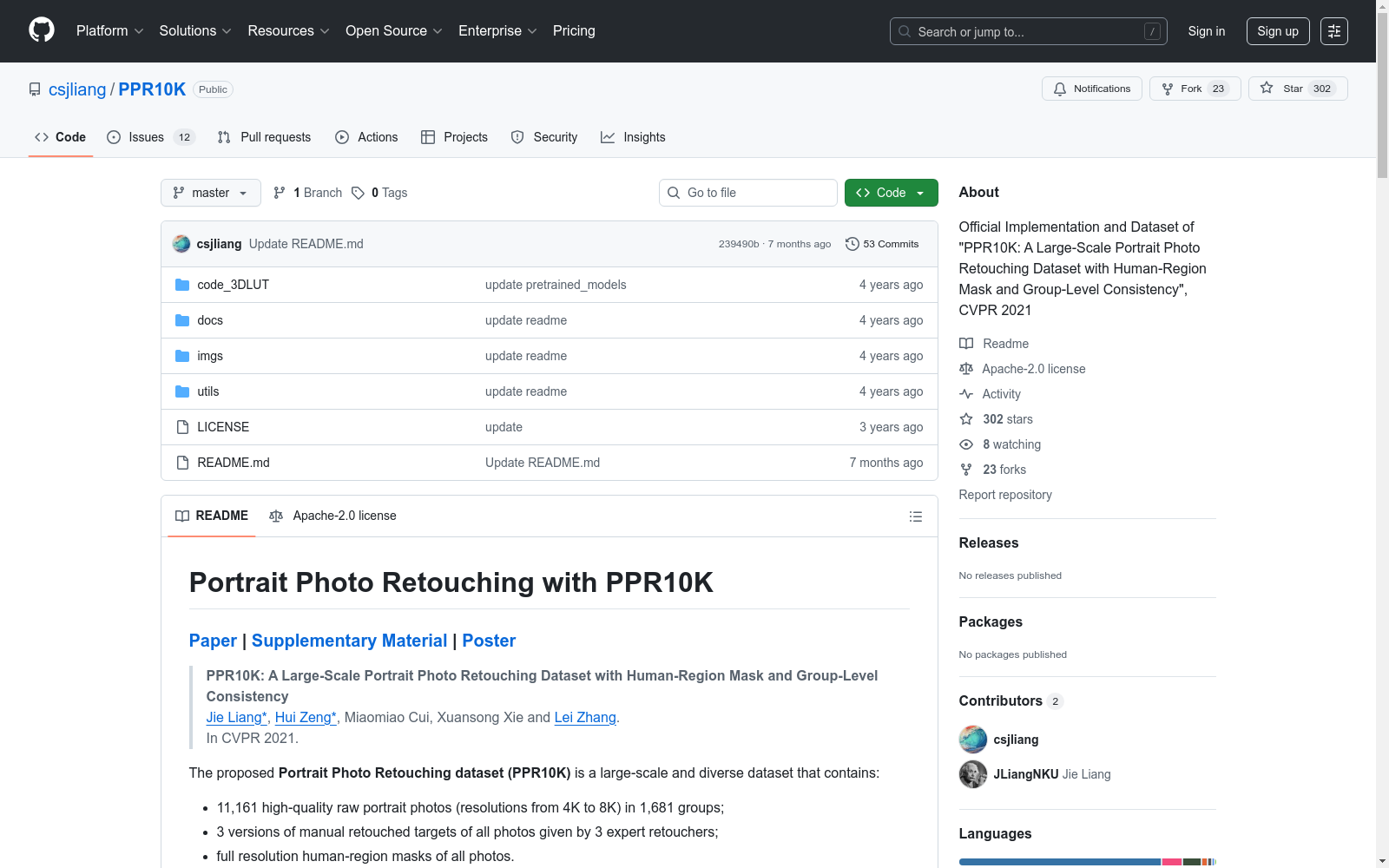The width and height of the screenshot is (1389, 868).
Task: Open the PPR10K repository name link
Action: (152, 89)
